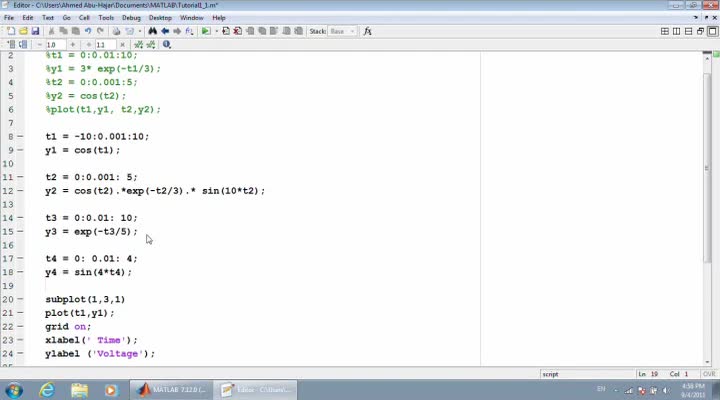This screenshot has width=720, height=400.
Task: Launch Internet Explorer from taskbar
Action: pos(47,390)
